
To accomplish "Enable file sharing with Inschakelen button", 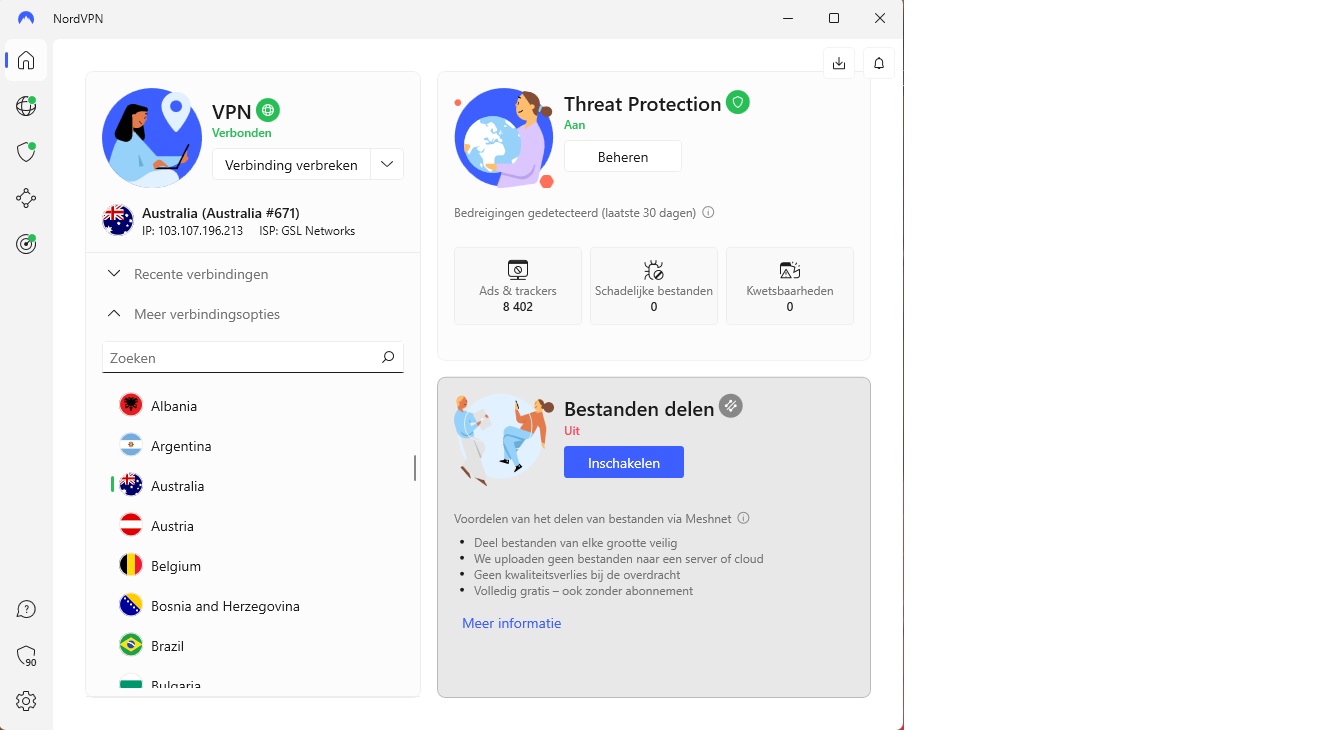I will click(623, 462).
